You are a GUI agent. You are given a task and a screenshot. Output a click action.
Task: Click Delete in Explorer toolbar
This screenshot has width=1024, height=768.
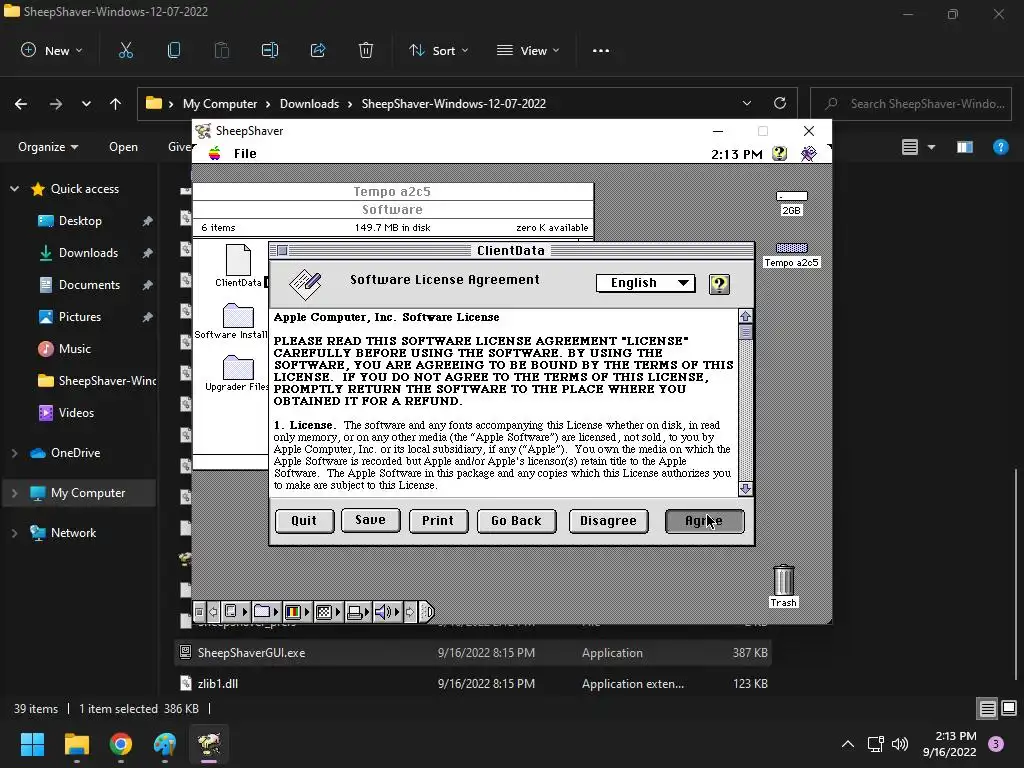click(366, 50)
